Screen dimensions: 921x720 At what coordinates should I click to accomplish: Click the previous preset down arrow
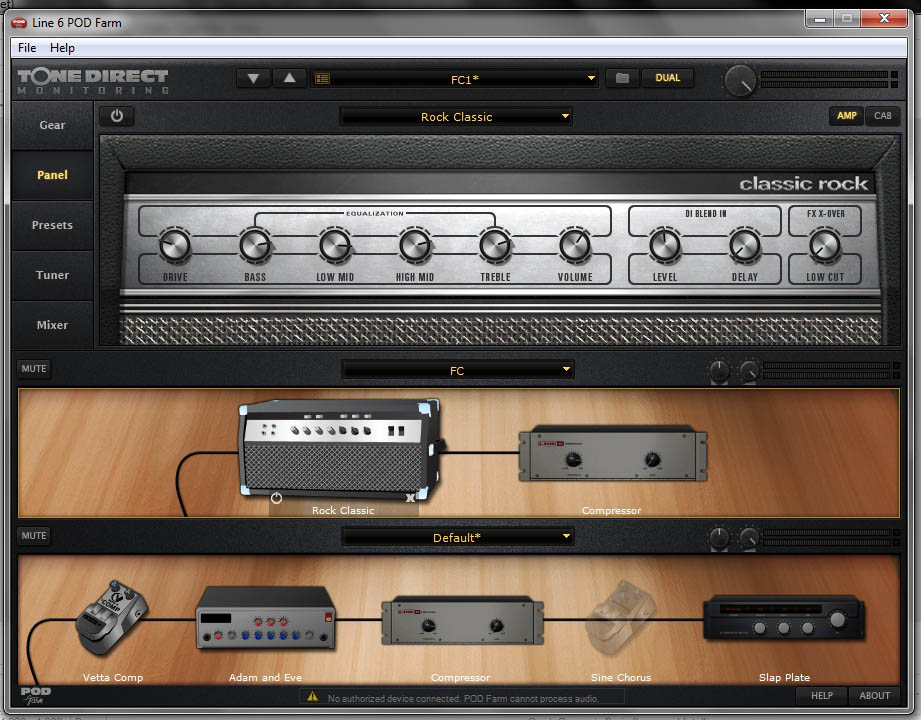coord(253,78)
